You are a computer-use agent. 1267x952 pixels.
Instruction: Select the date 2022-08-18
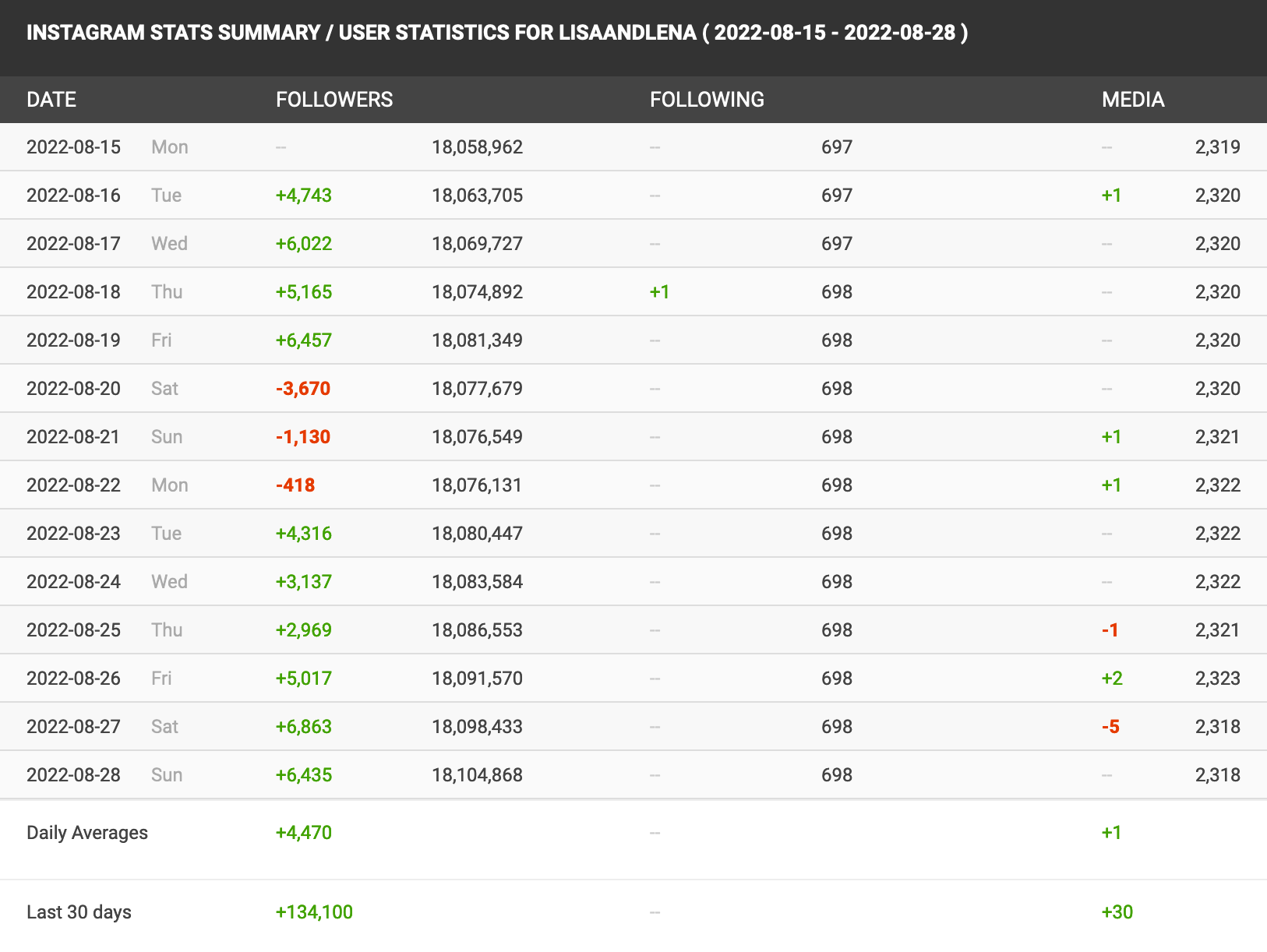click(x=73, y=292)
